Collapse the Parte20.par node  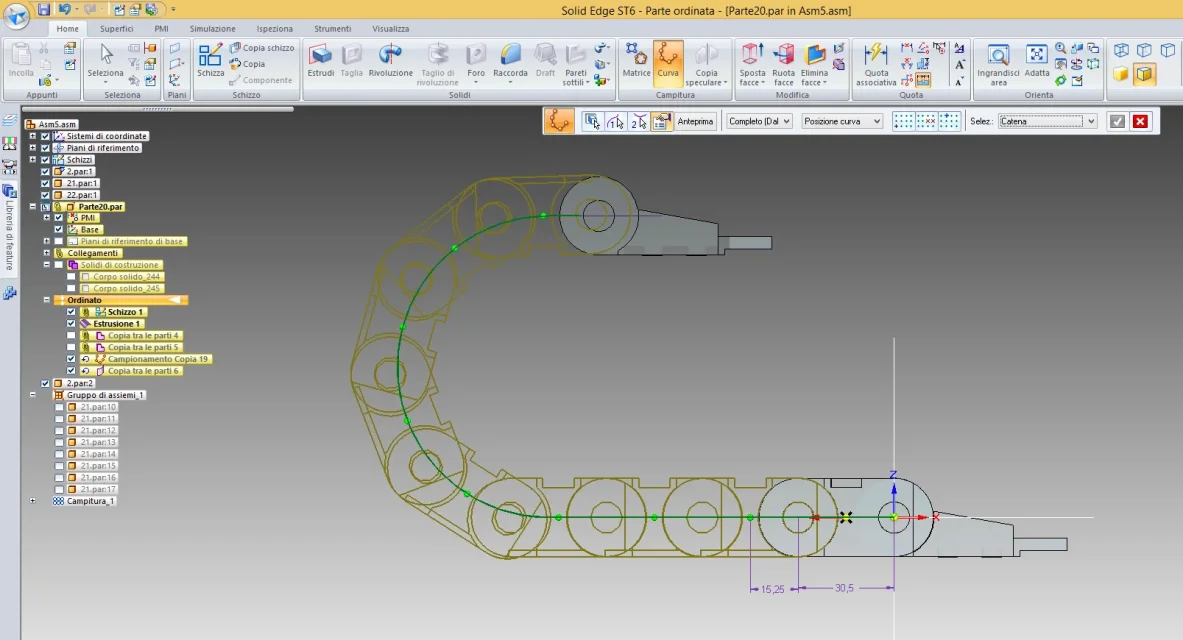click(x=32, y=206)
